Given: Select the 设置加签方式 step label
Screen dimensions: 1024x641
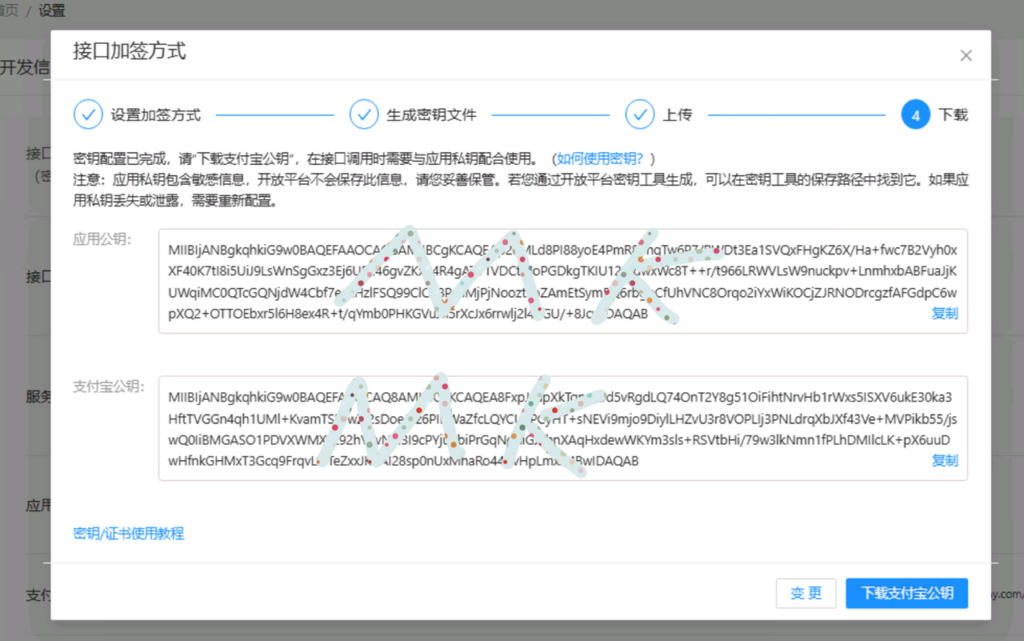Looking at the screenshot, I should point(155,115).
